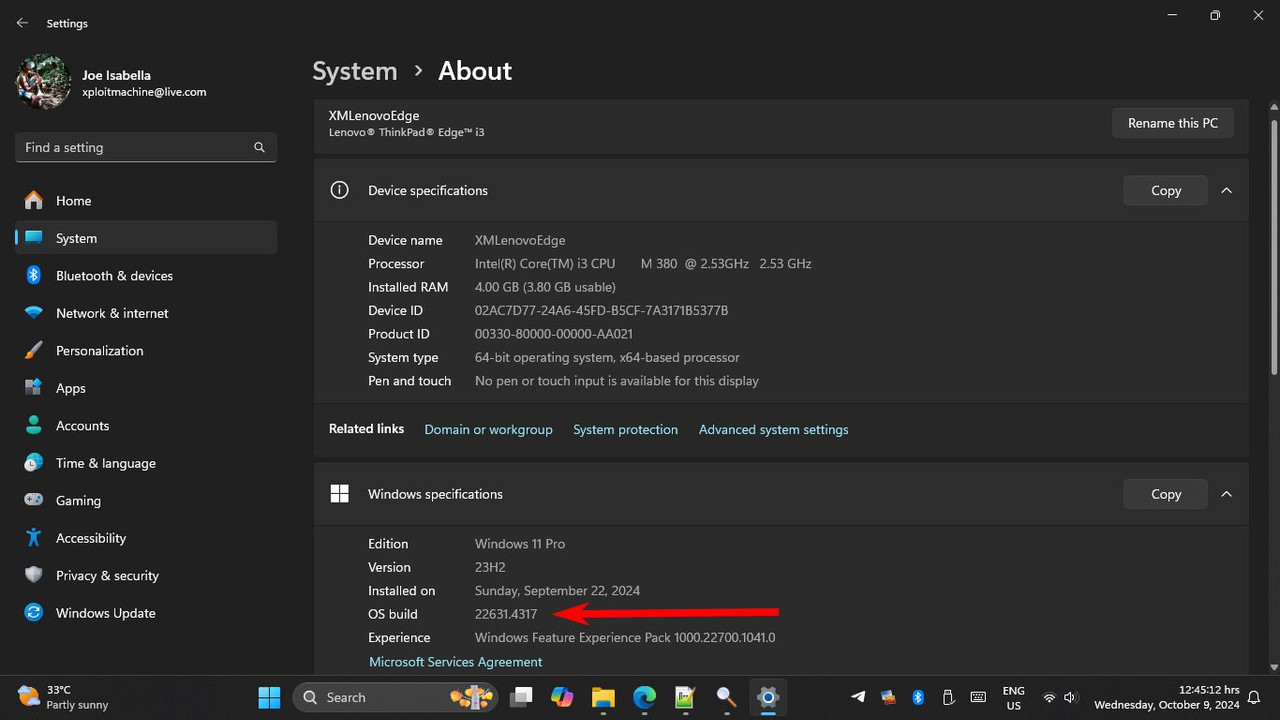Click Windows Feature Experience Pack text

tap(625, 638)
